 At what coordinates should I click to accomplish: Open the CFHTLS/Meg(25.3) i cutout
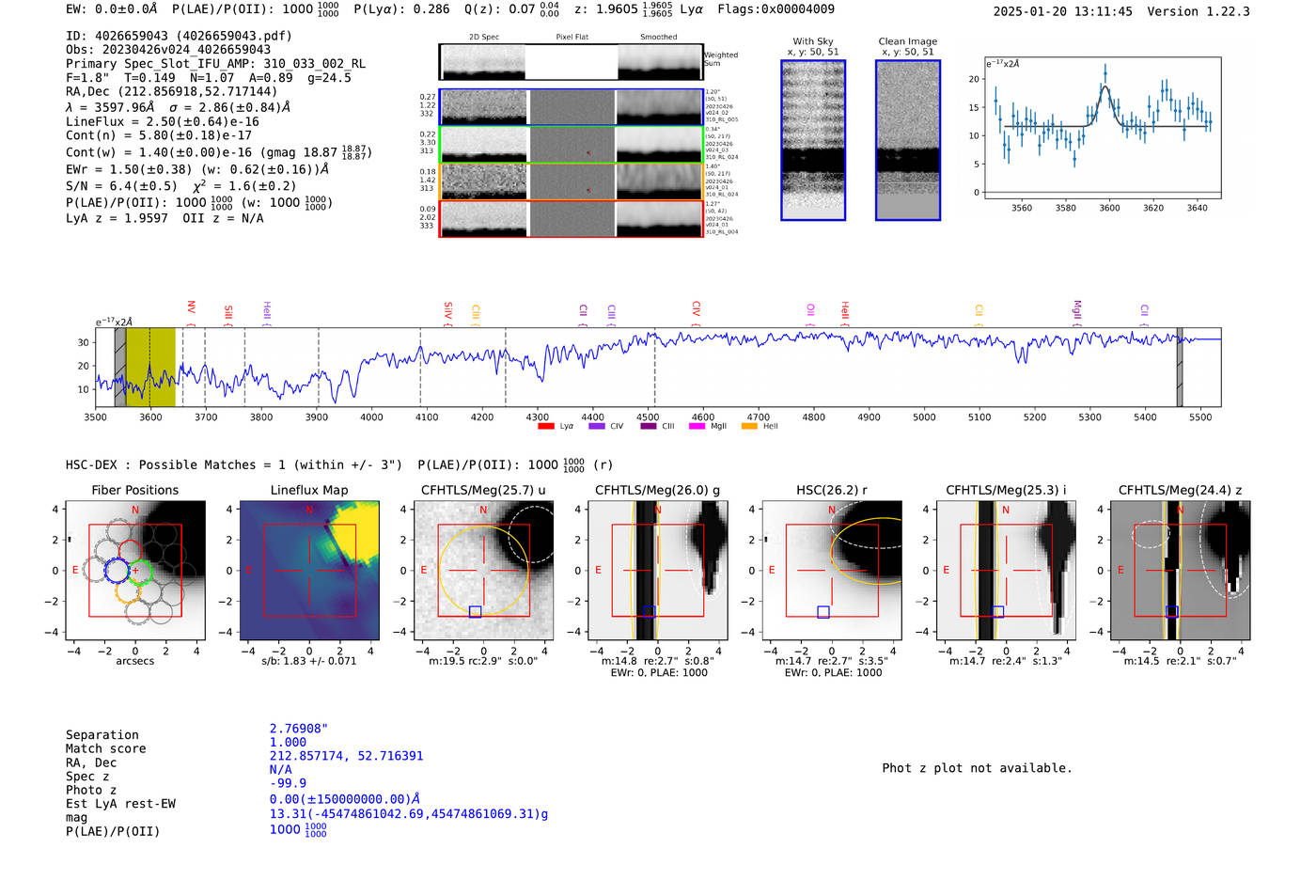pos(1006,571)
